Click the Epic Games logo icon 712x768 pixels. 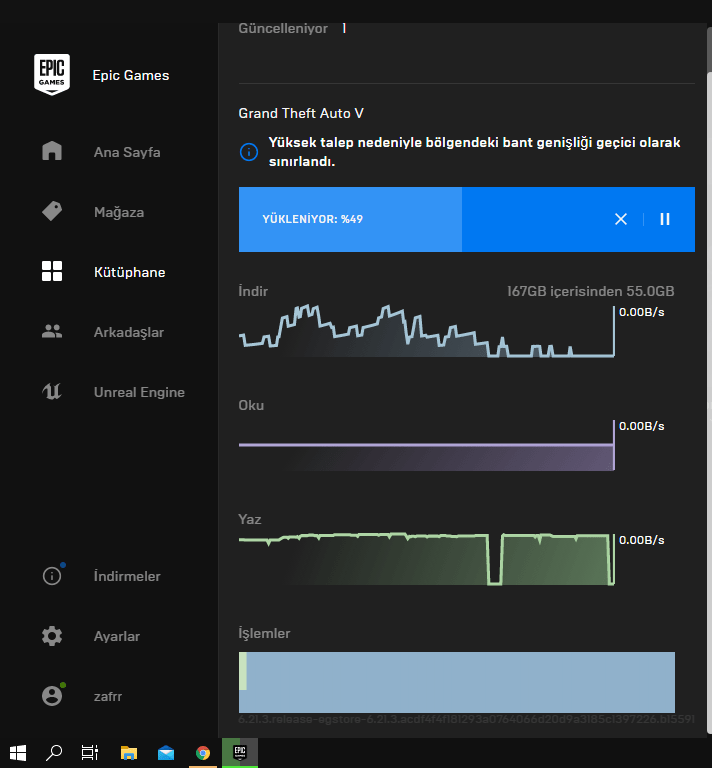(x=52, y=75)
